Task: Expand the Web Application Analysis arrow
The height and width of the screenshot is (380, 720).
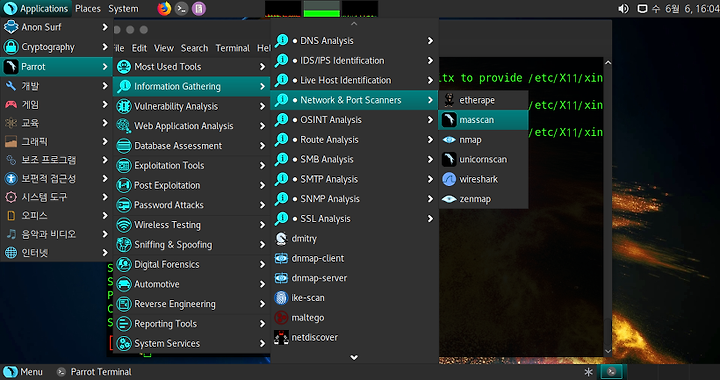Action: click(x=262, y=126)
